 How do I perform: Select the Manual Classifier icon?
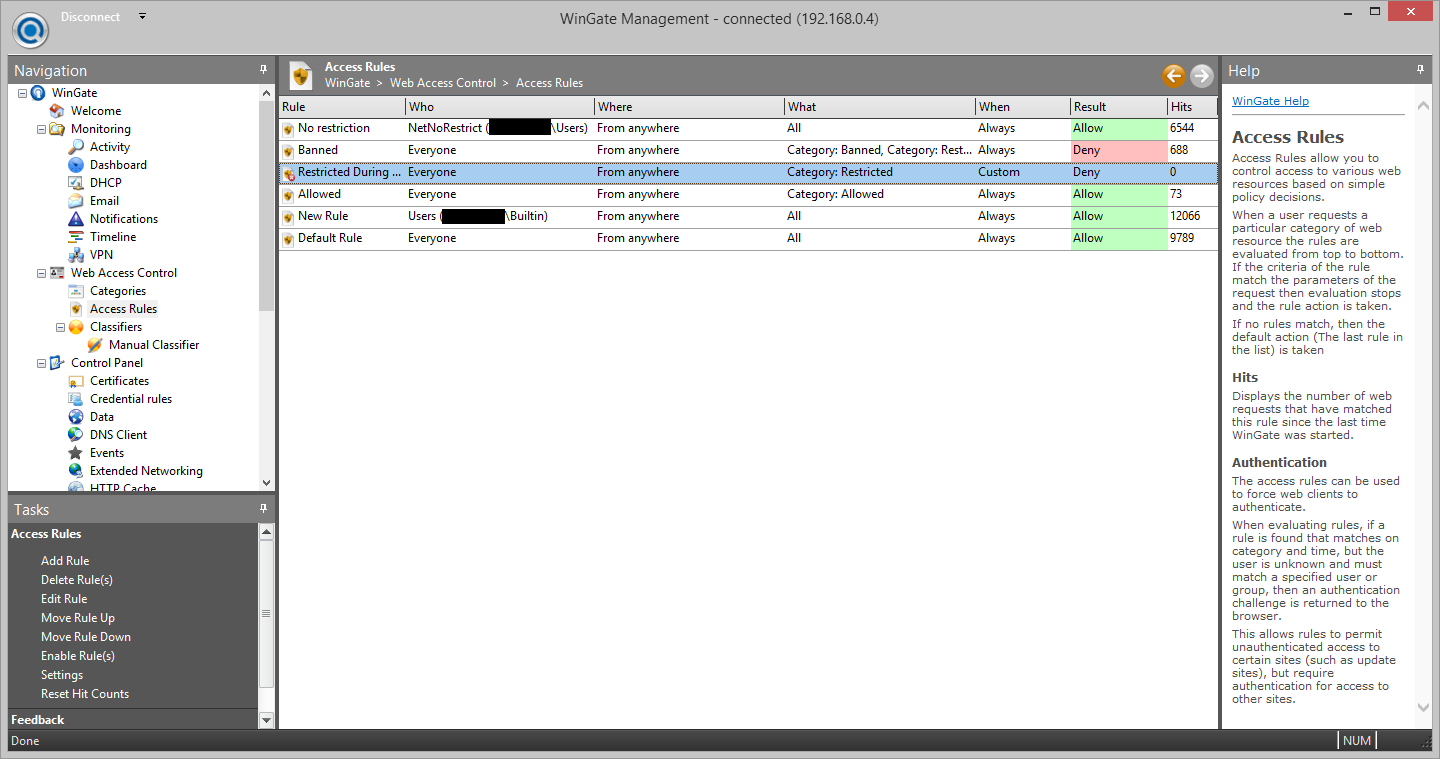tap(95, 345)
